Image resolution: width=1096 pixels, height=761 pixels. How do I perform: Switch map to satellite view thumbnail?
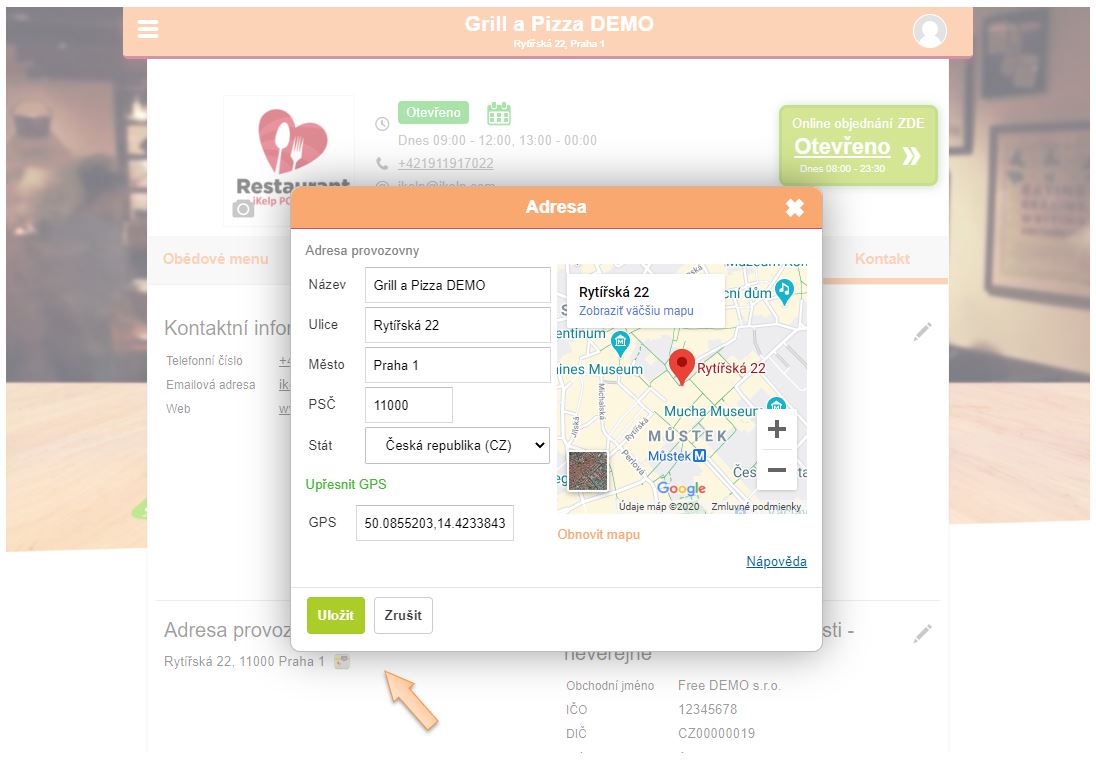[587, 471]
